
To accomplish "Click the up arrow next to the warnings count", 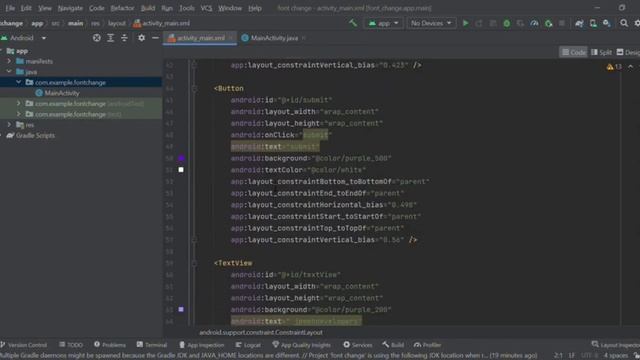I will 631,67.
